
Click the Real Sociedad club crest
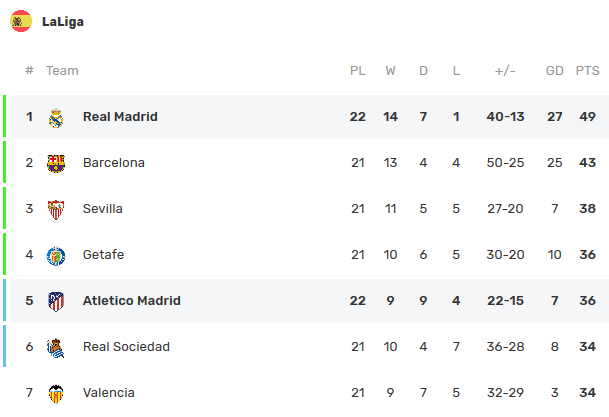tap(56, 348)
